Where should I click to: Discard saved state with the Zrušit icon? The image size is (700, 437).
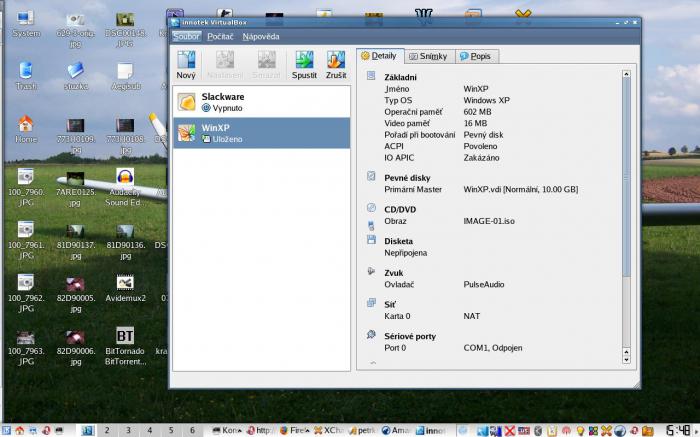tap(336, 65)
